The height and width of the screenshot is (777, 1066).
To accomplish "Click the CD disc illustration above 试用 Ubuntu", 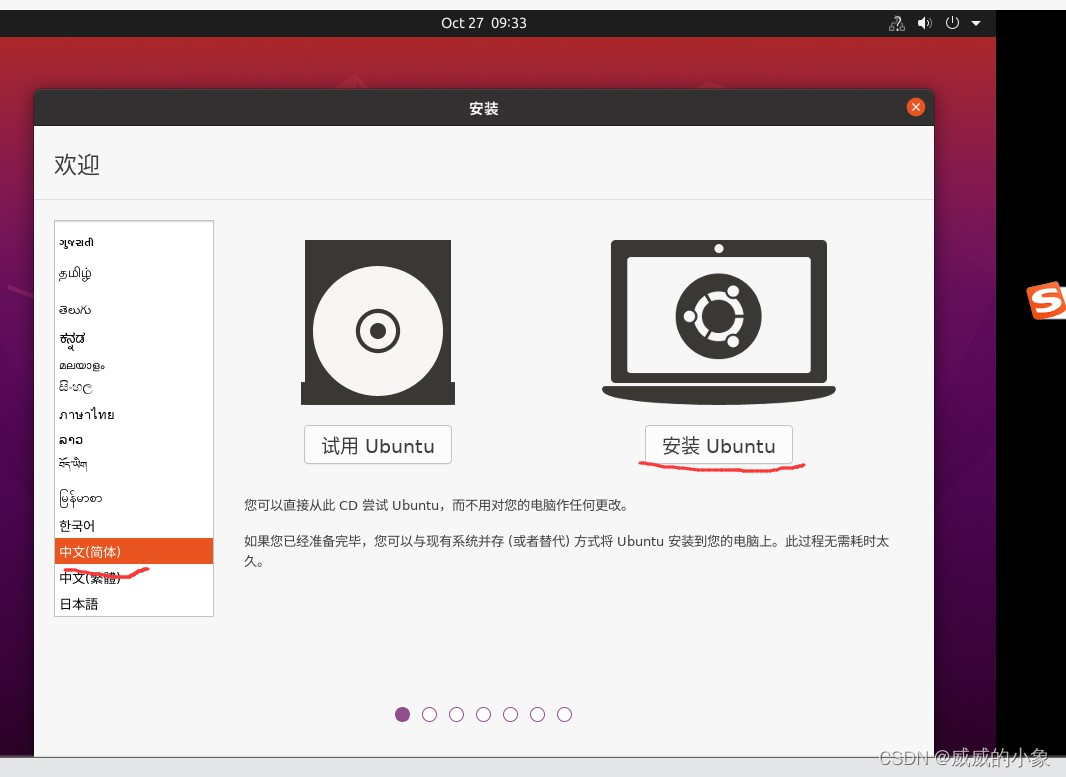I will (377, 321).
